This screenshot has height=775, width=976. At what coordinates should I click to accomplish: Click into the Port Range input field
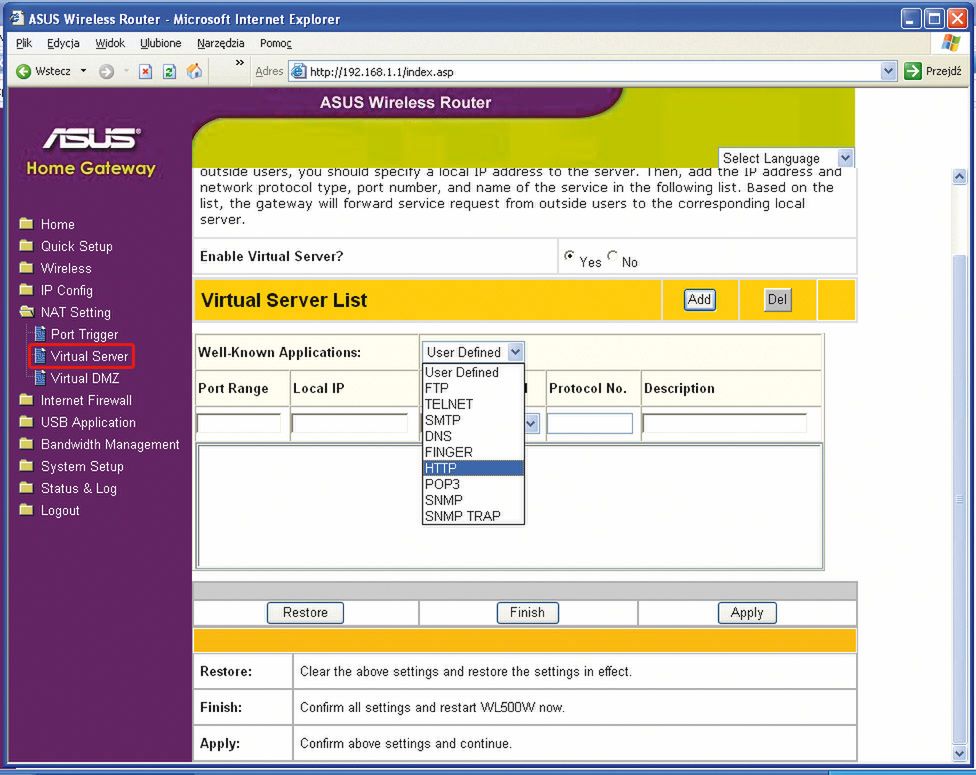[x=238, y=424]
